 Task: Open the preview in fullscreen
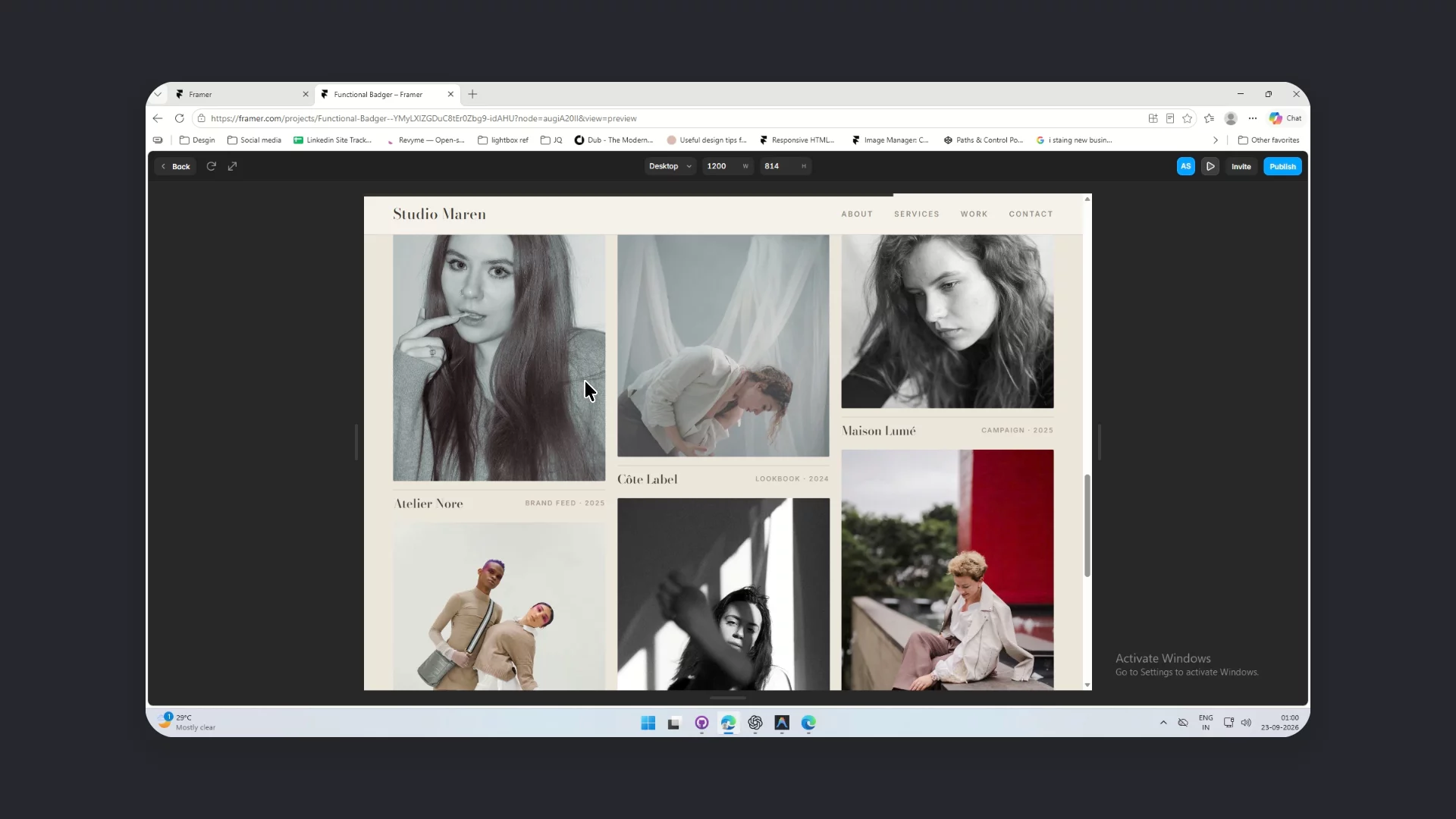[233, 166]
